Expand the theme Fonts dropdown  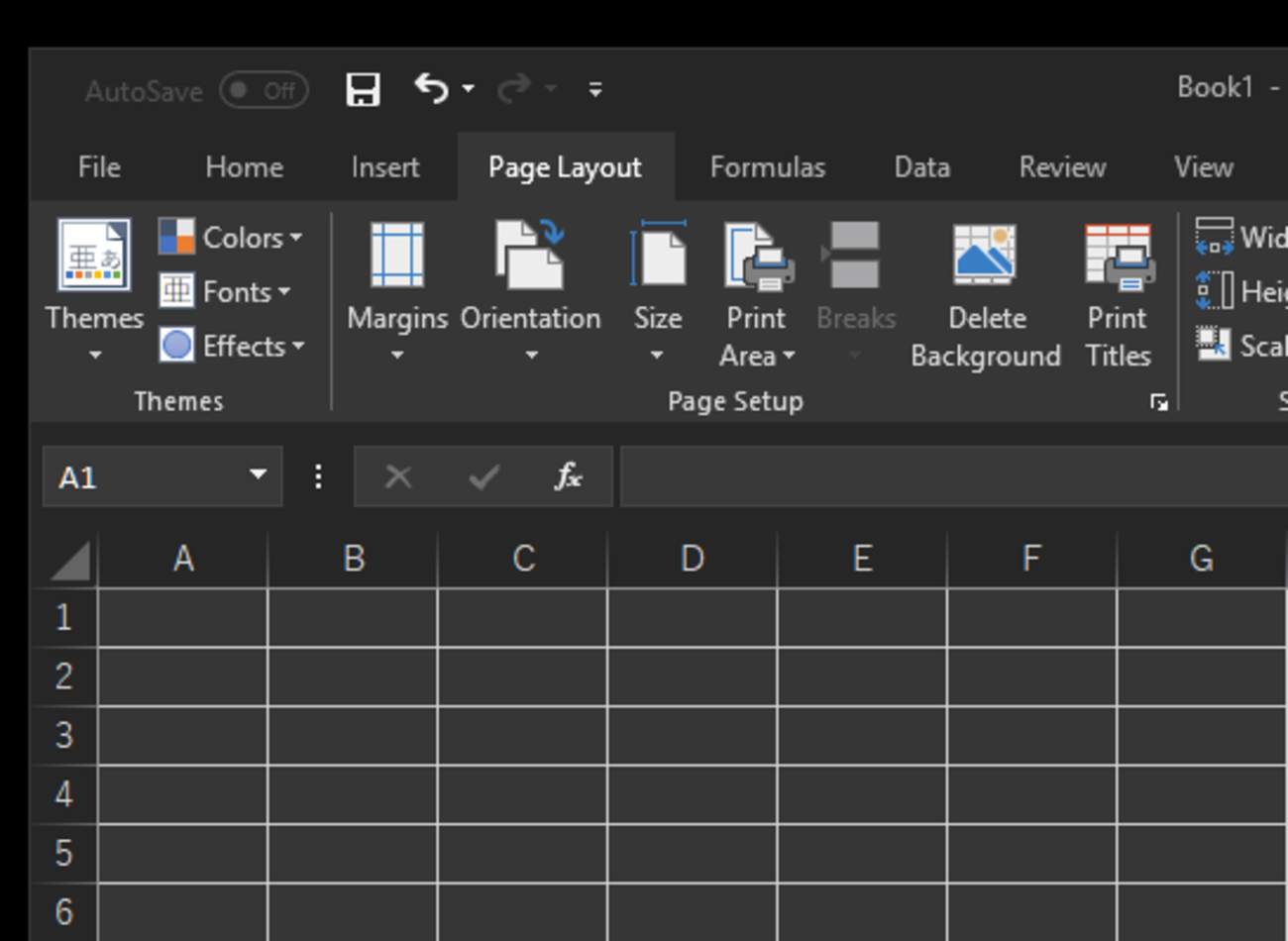click(225, 292)
